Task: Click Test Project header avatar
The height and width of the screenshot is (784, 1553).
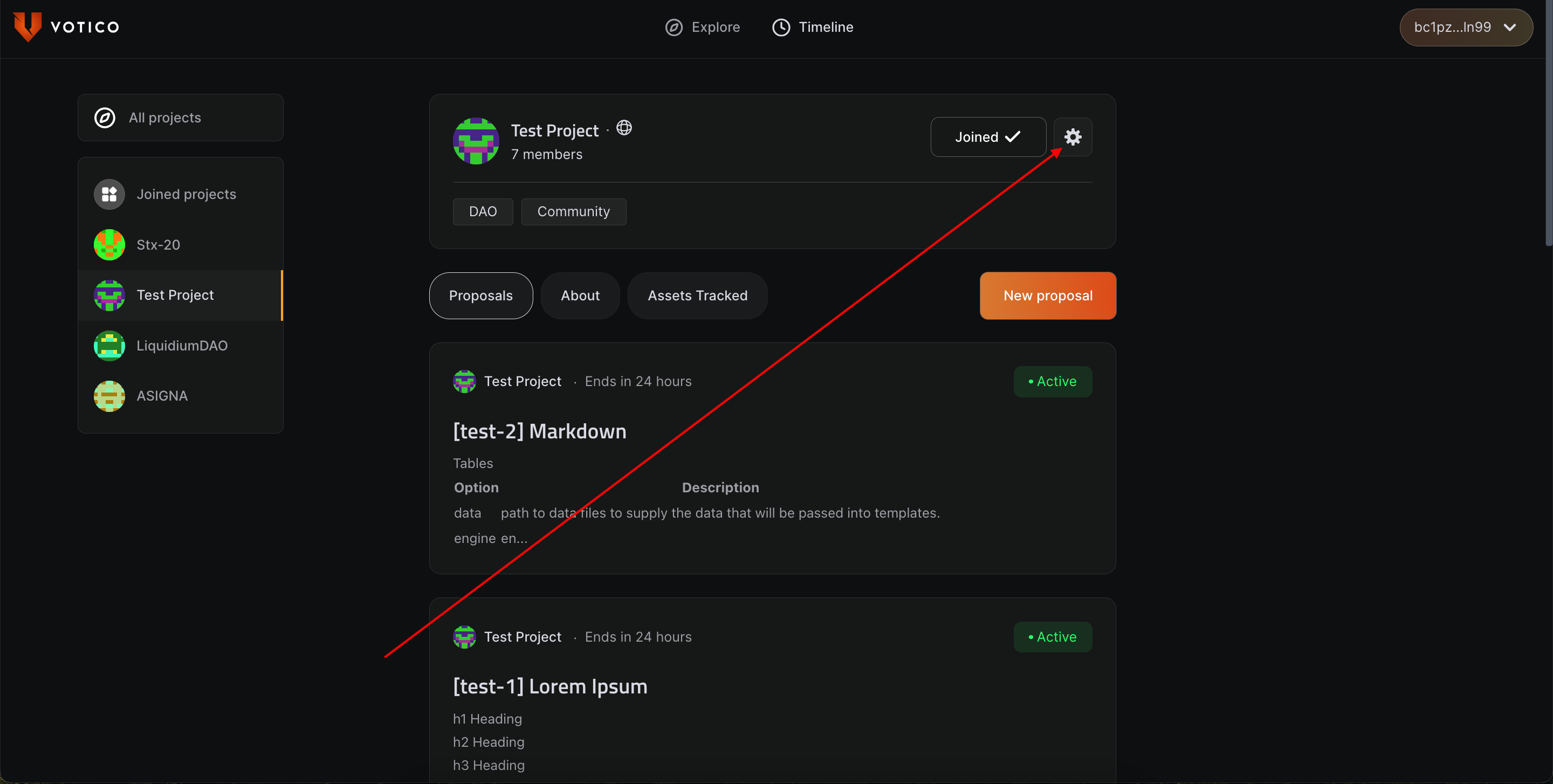Action: click(476, 141)
